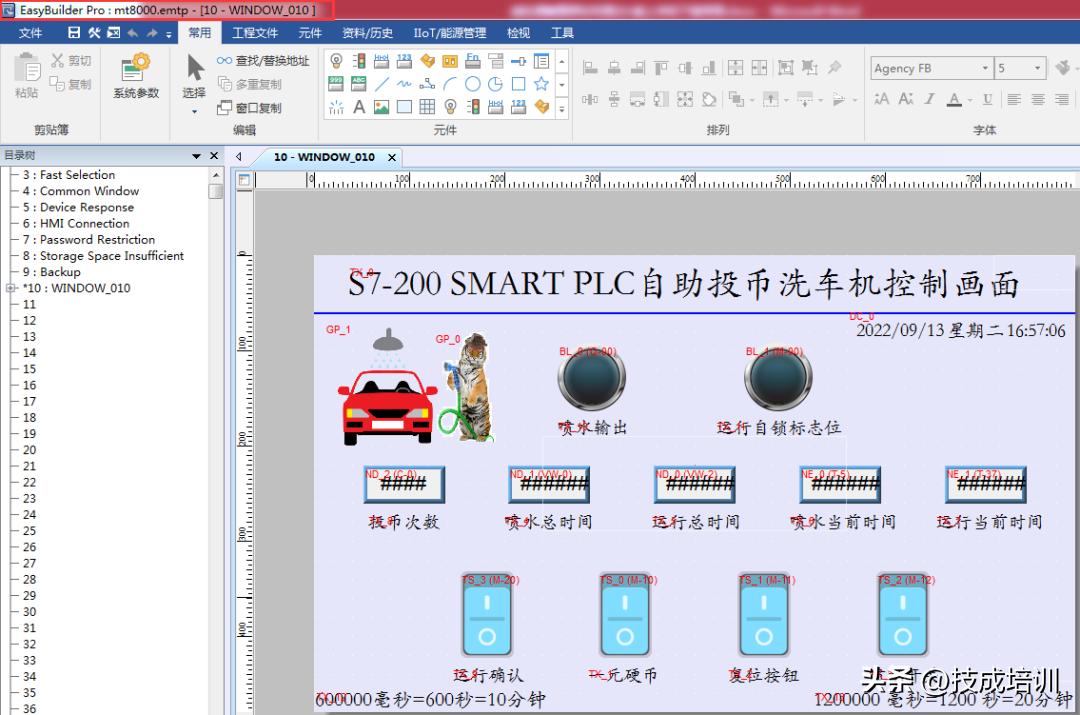Select the Picture object tool
The height and width of the screenshot is (715, 1080).
[x=380, y=106]
